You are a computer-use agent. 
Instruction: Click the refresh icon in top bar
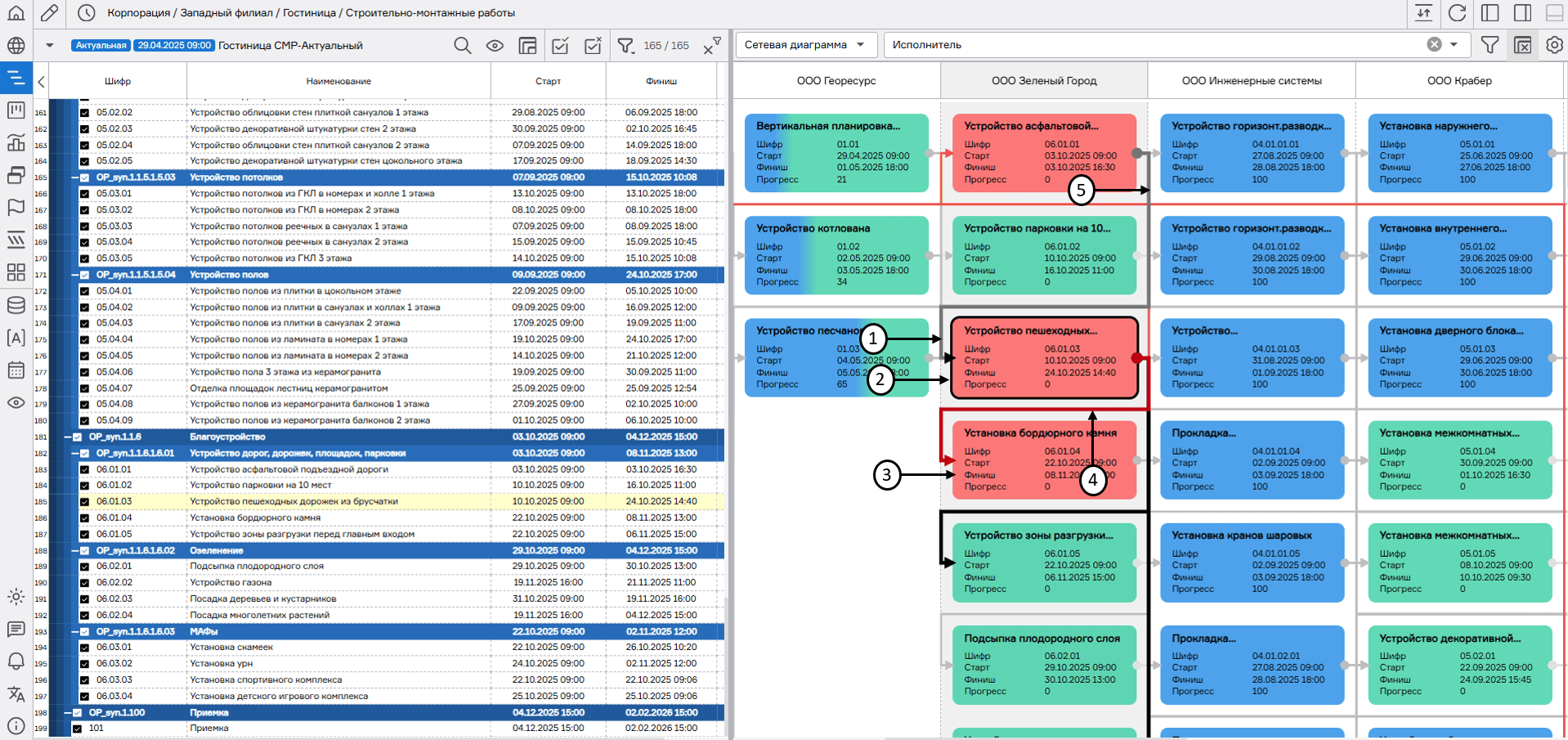coord(1457,13)
